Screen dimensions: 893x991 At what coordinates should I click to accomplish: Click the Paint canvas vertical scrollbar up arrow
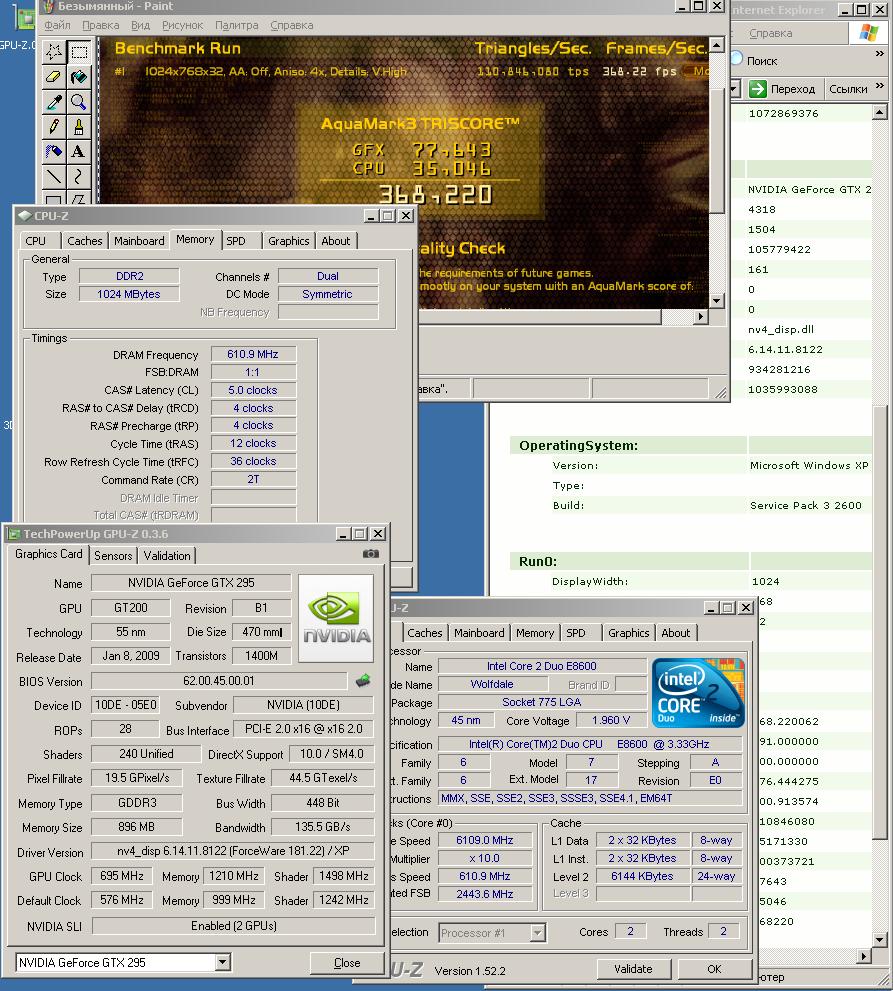pos(717,44)
